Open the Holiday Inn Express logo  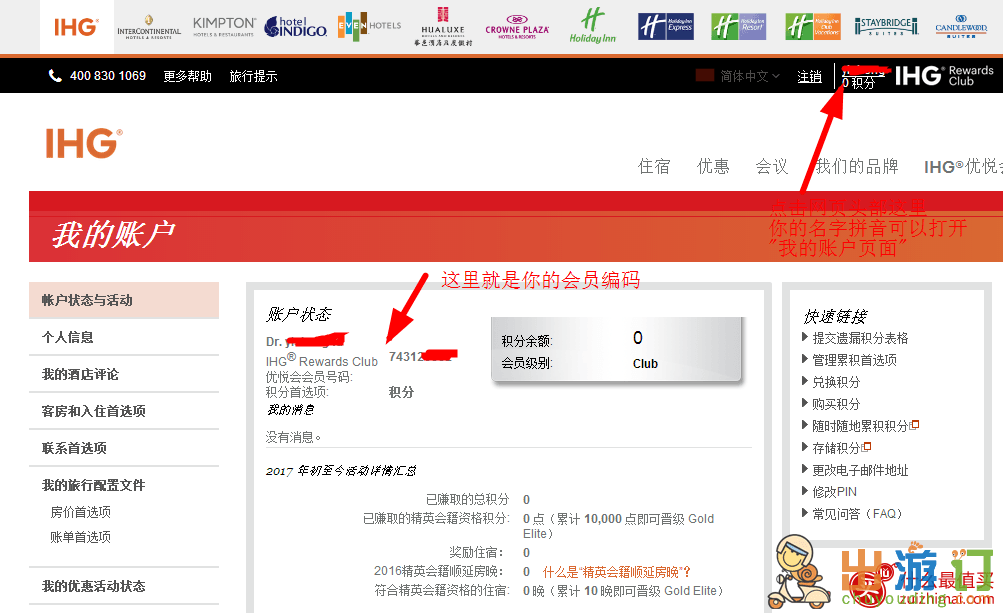click(x=666, y=27)
